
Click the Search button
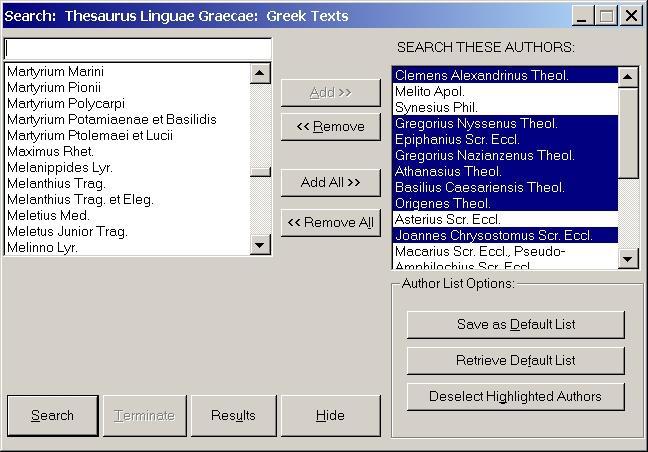coord(52,415)
